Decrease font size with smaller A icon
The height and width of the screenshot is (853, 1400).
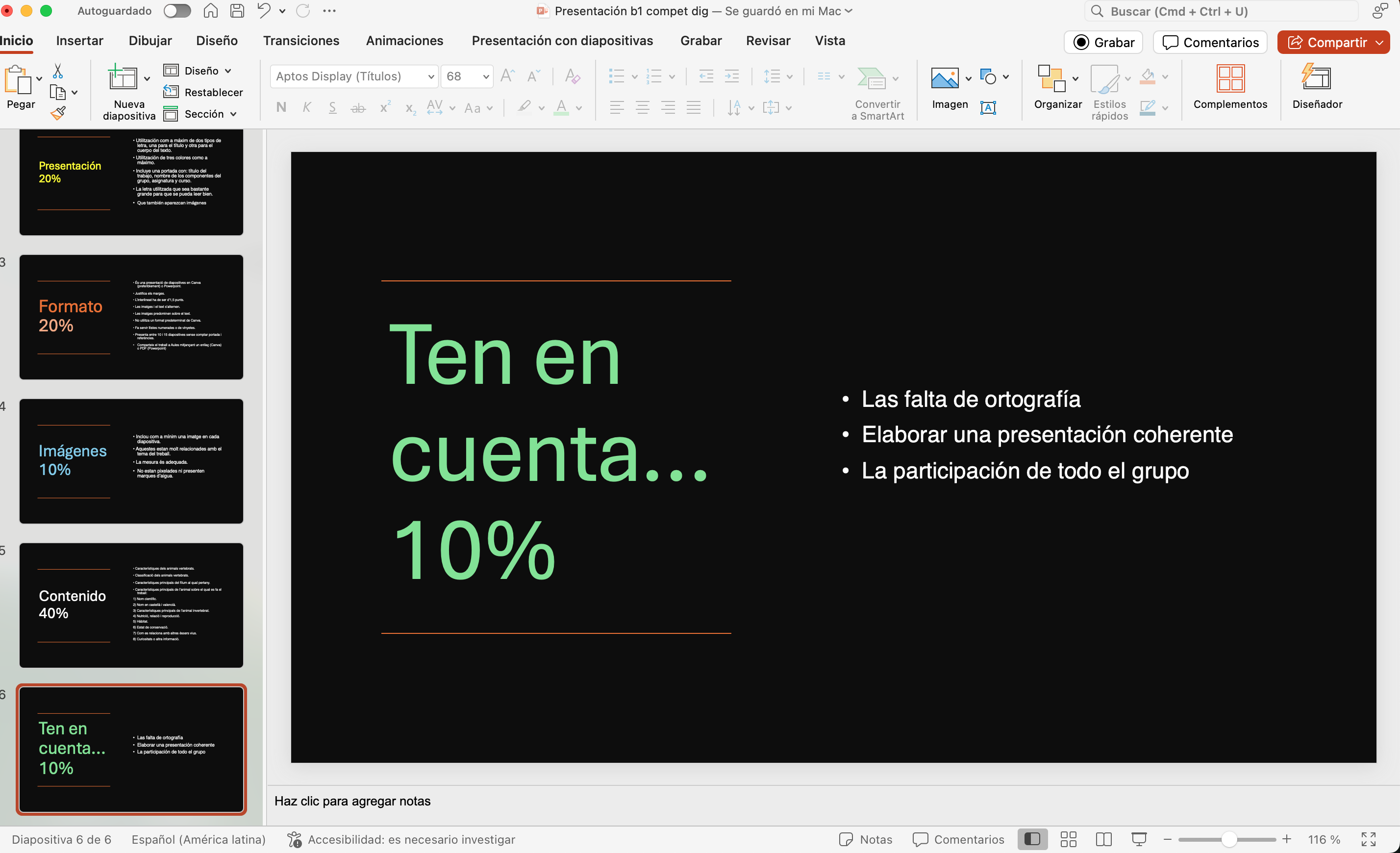click(x=533, y=75)
